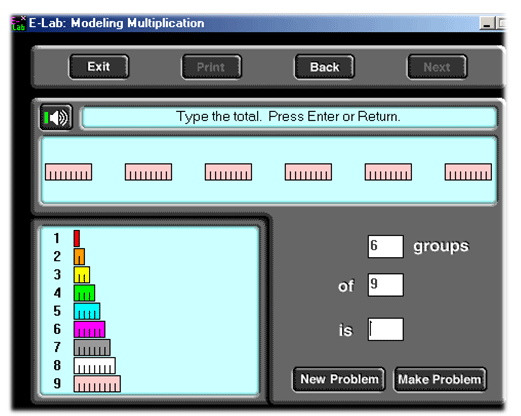This screenshot has height=416, width=521.
Task: Select the orange 2-unit rod
Action: coord(79,256)
